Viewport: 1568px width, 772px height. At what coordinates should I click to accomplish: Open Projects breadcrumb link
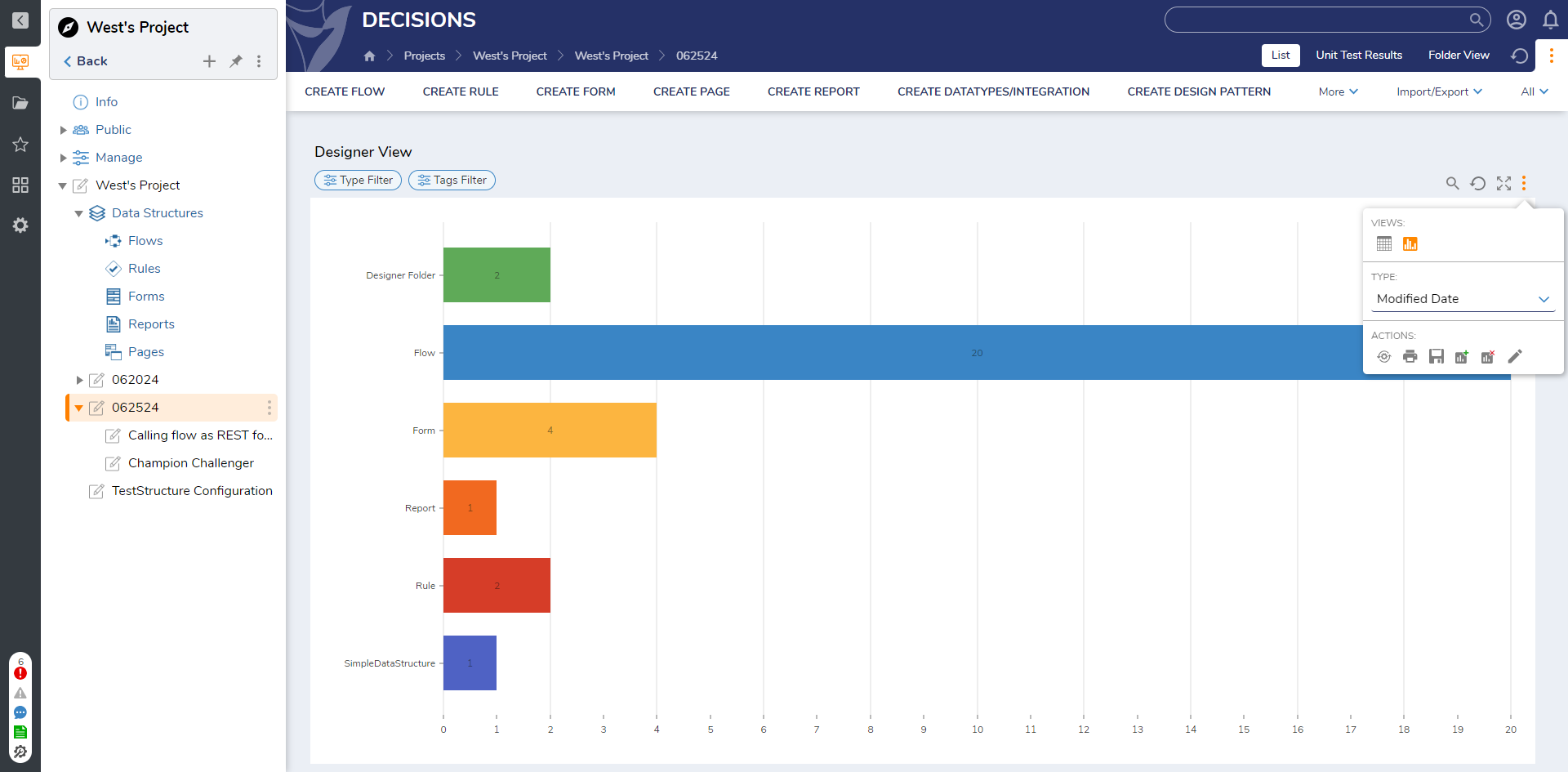click(425, 56)
